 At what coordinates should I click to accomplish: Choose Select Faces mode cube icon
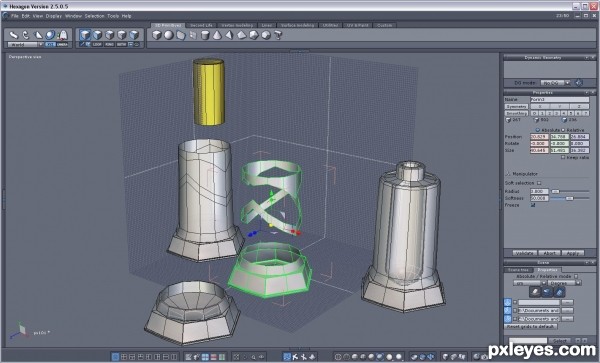pos(98,35)
